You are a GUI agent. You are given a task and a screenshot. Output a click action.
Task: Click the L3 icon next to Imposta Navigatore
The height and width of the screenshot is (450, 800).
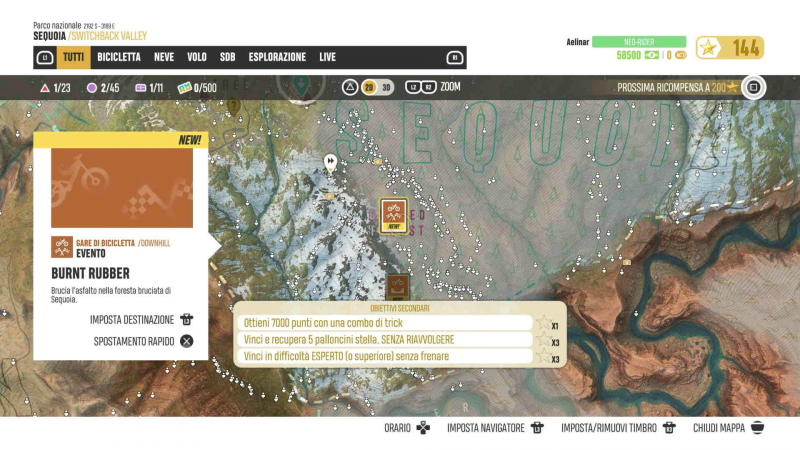pos(537,428)
